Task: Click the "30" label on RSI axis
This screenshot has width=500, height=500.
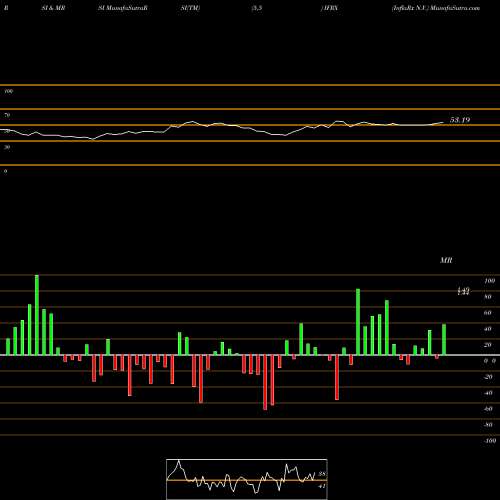Action: coord(7,147)
